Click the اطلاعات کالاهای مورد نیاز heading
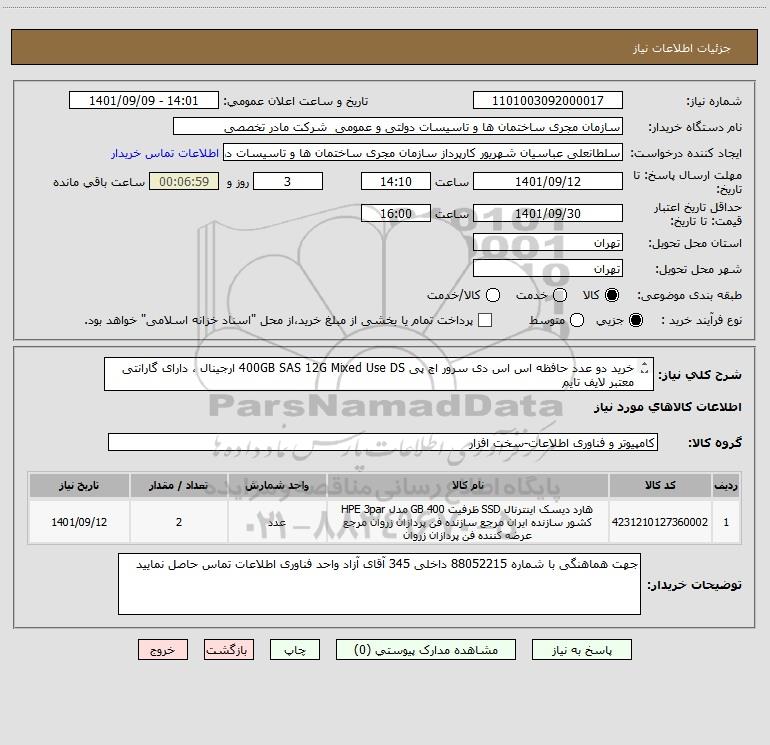This screenshot has width=770, height=745. point(667,407)
